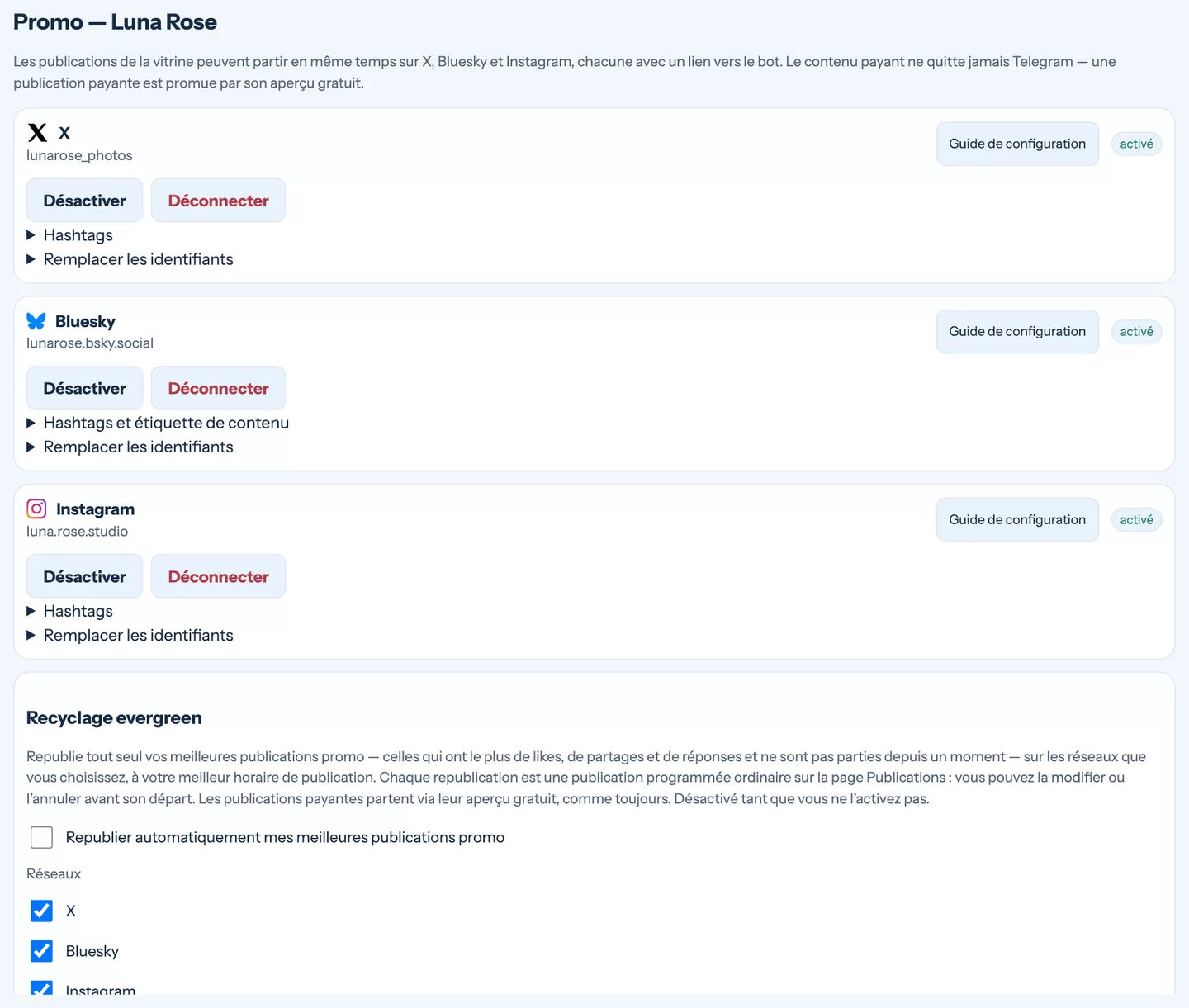Screen dimensions: 1189x1008
Task: Click Déconnecter for the Instagram account
Action: tap(219, 576)
